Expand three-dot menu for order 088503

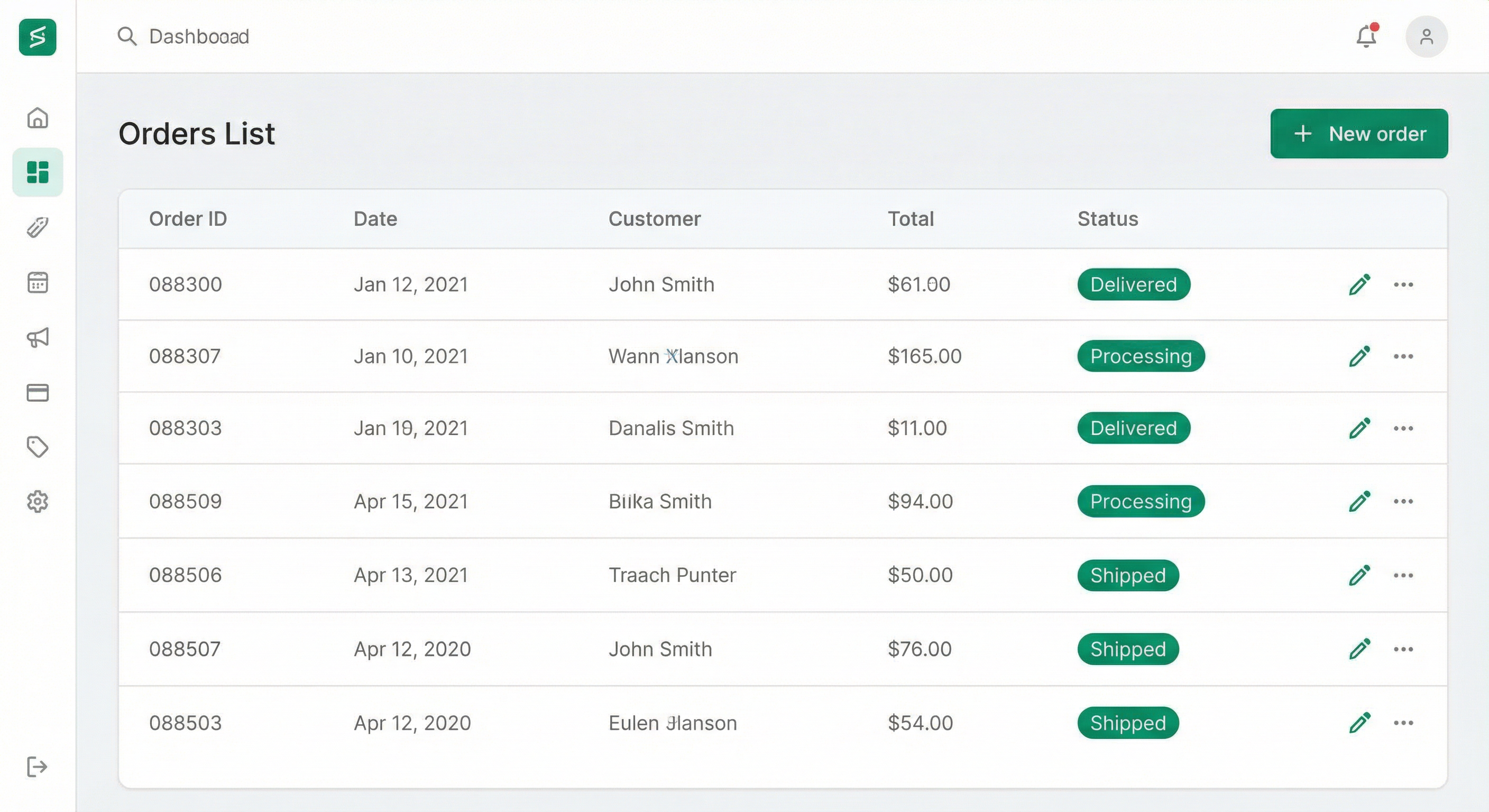click(x=1403, y=723)
